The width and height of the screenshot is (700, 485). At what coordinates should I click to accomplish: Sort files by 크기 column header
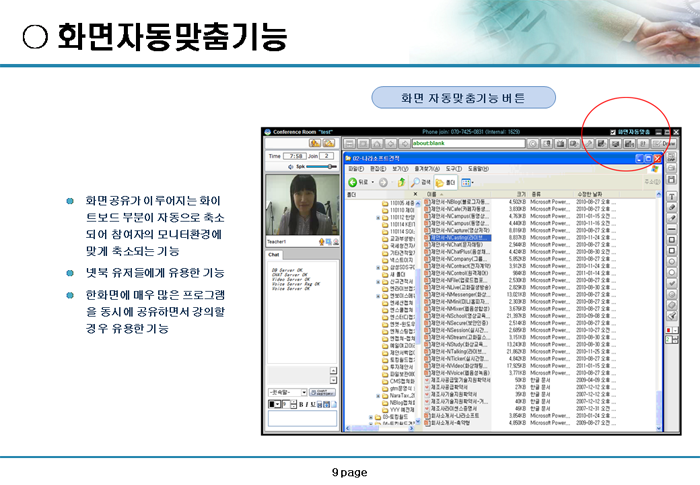pos(509,194)
